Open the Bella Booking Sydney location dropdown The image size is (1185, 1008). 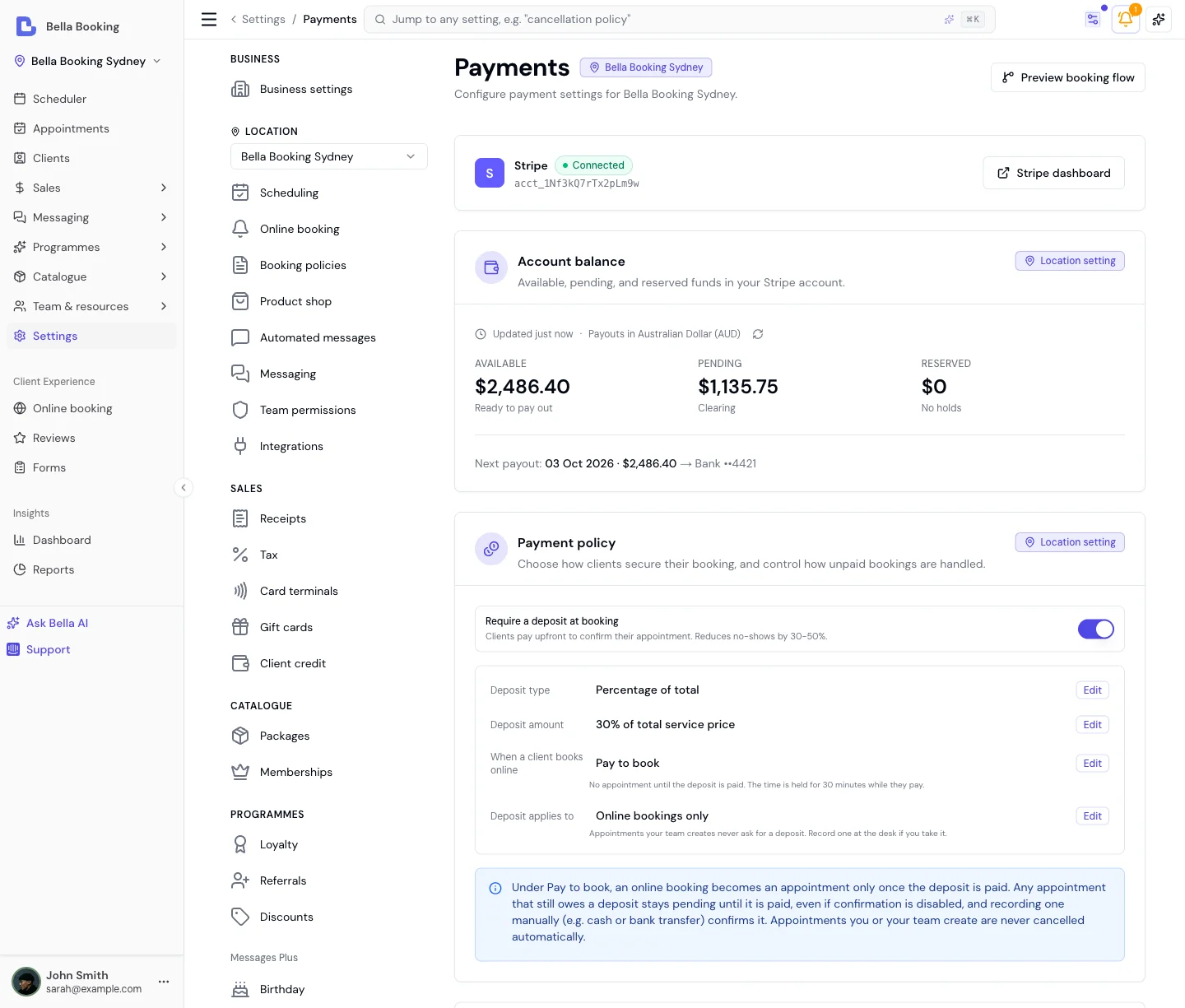coord(329,156)
